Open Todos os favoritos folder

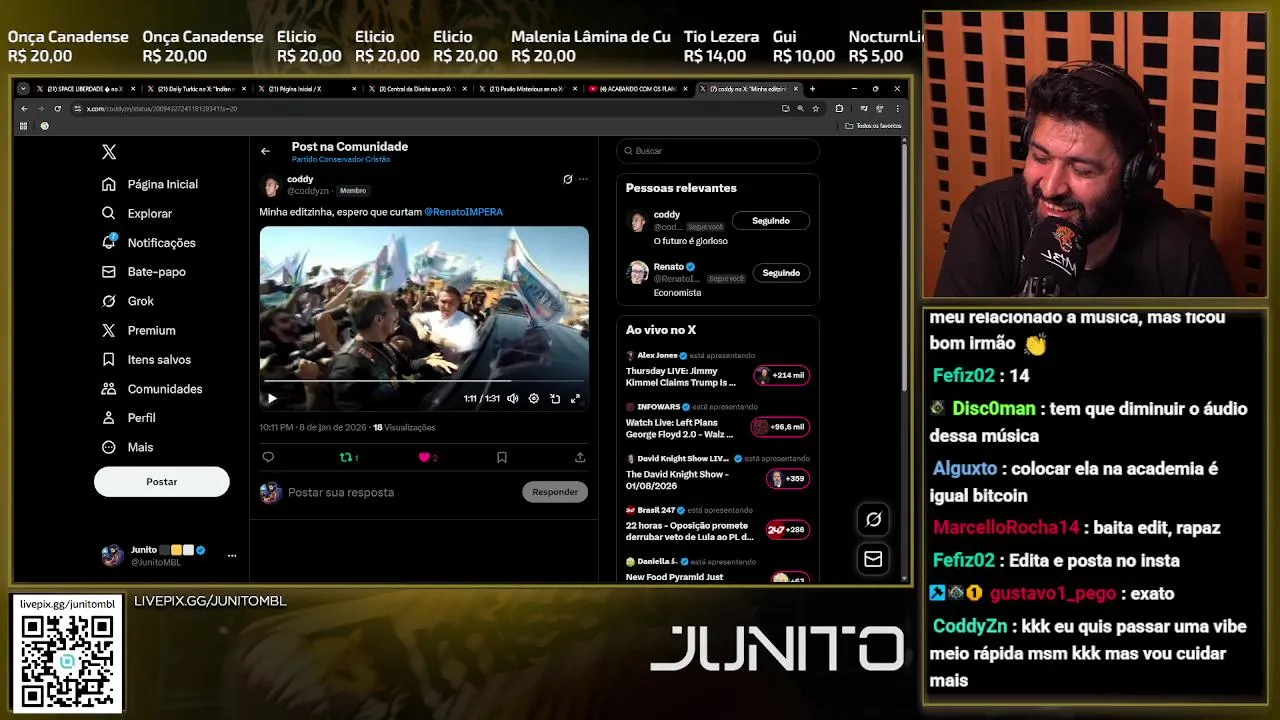click(874, 126)
